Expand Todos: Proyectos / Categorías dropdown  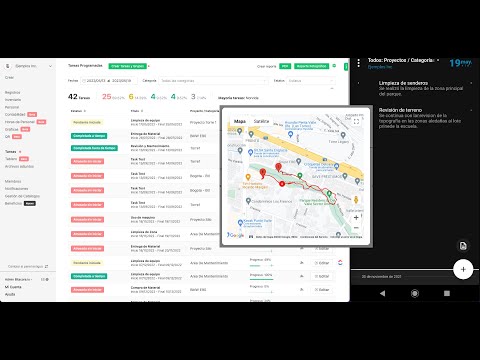[x=438, y=60]
